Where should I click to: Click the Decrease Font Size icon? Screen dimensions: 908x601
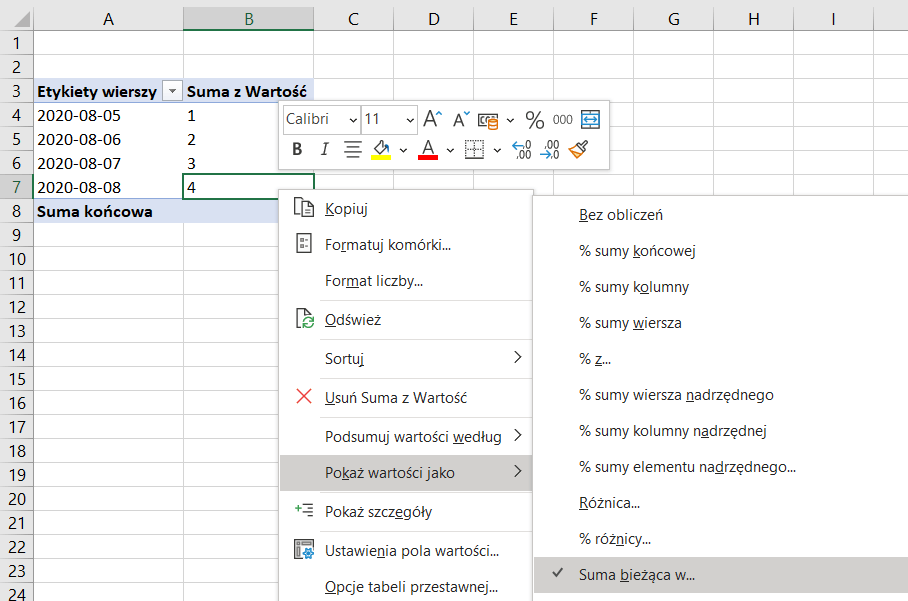click(461, 119)
